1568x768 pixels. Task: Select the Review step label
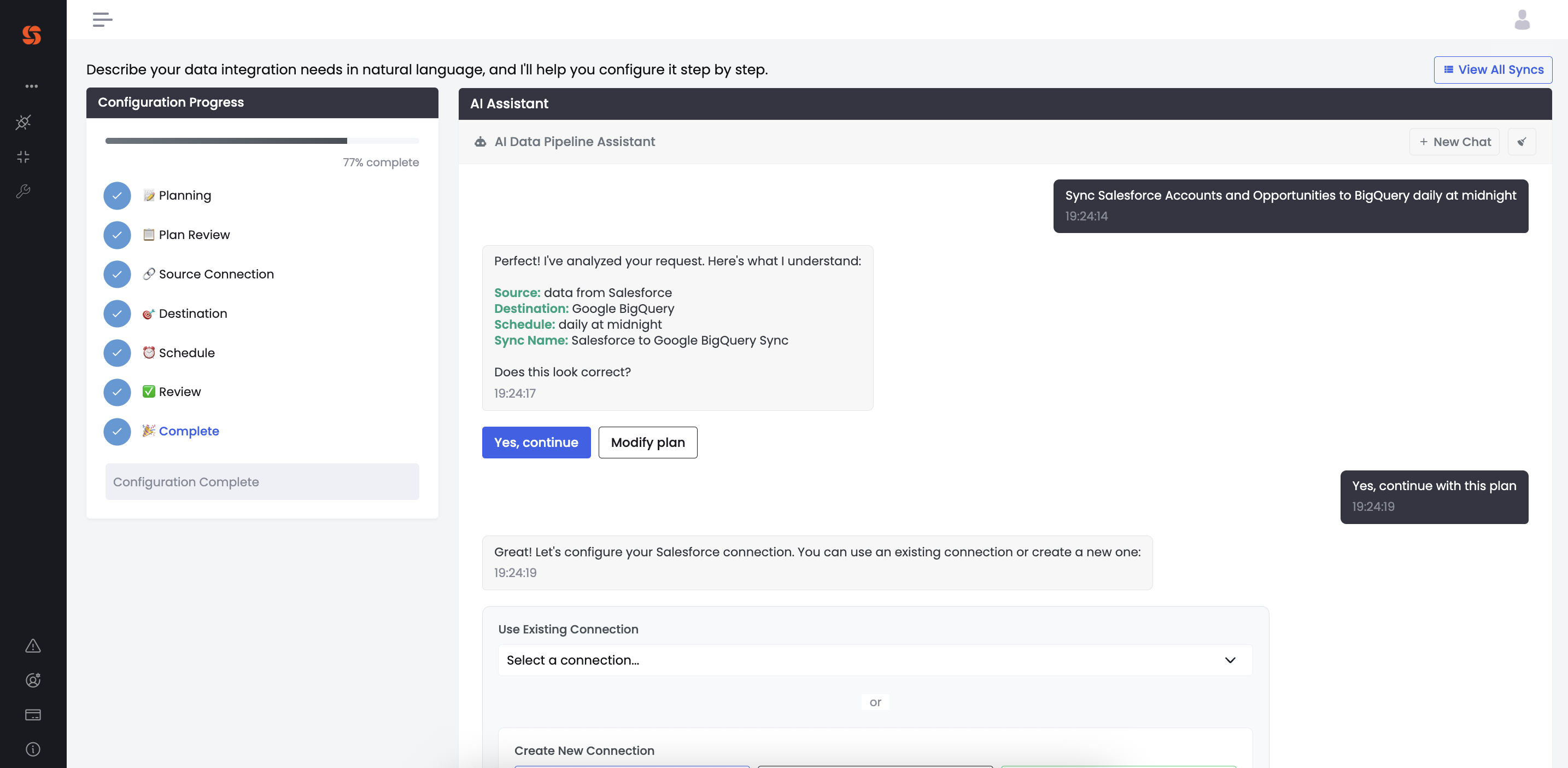point(179,392)
